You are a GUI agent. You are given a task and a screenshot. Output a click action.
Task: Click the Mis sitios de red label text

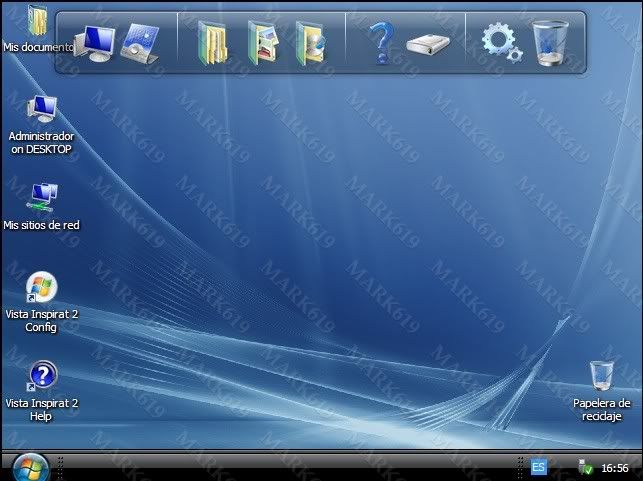41,225
